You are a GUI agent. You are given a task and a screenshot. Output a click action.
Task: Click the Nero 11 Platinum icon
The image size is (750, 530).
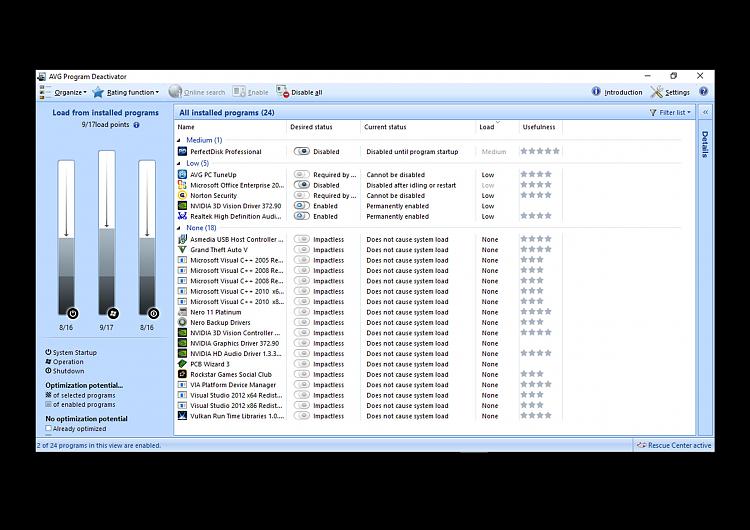pyautogui.click(x=182, y=312)
